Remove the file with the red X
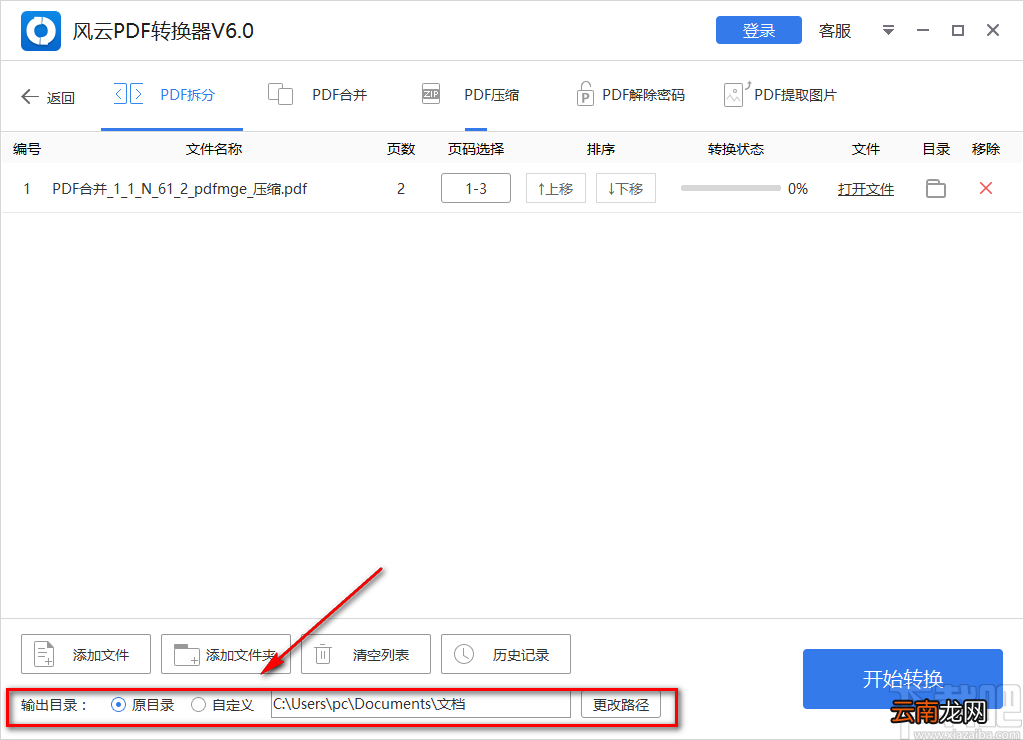 point(986,188)
